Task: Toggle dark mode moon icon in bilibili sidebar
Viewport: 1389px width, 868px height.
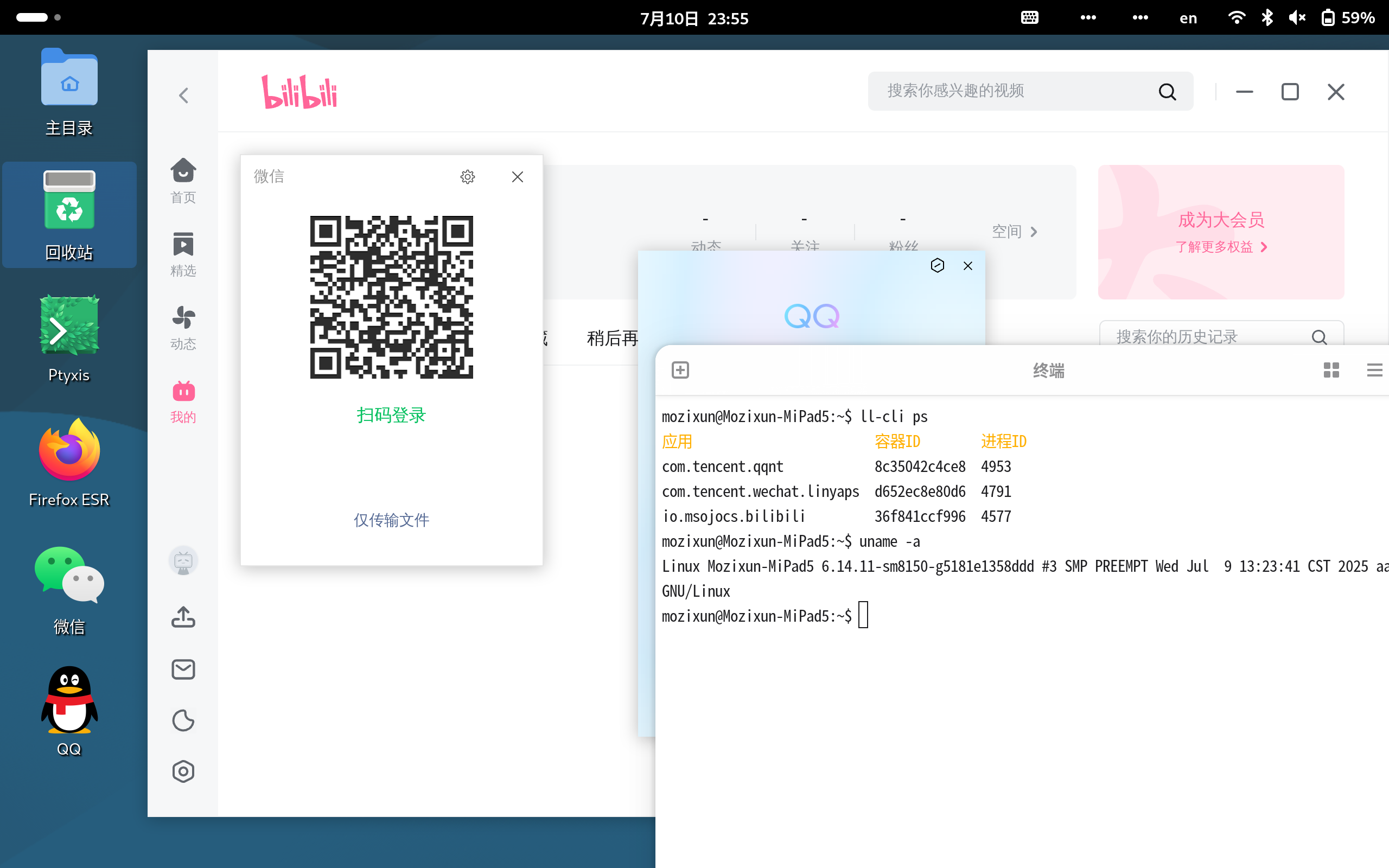Action: coord(183,720)
